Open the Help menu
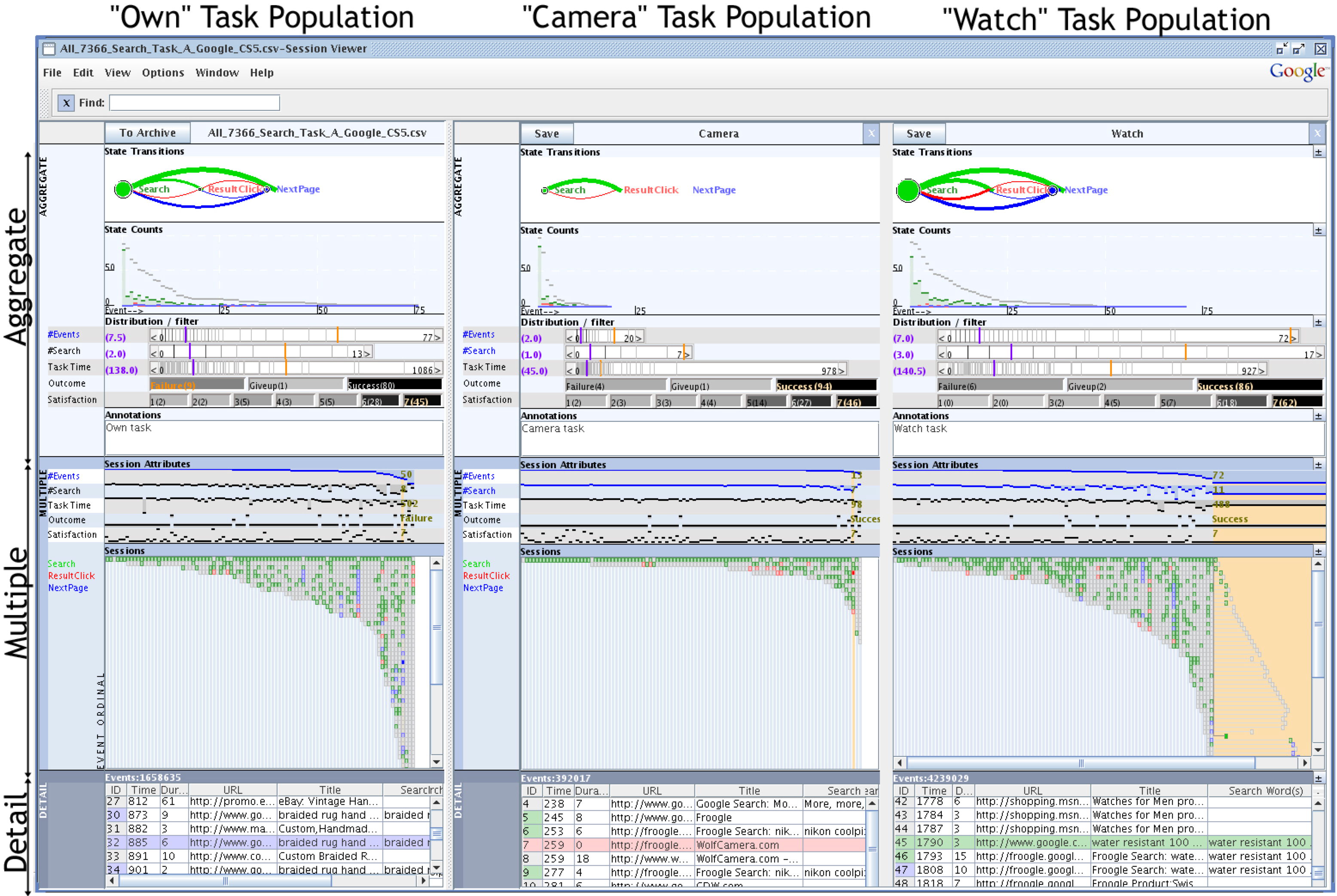 [261, 73]
